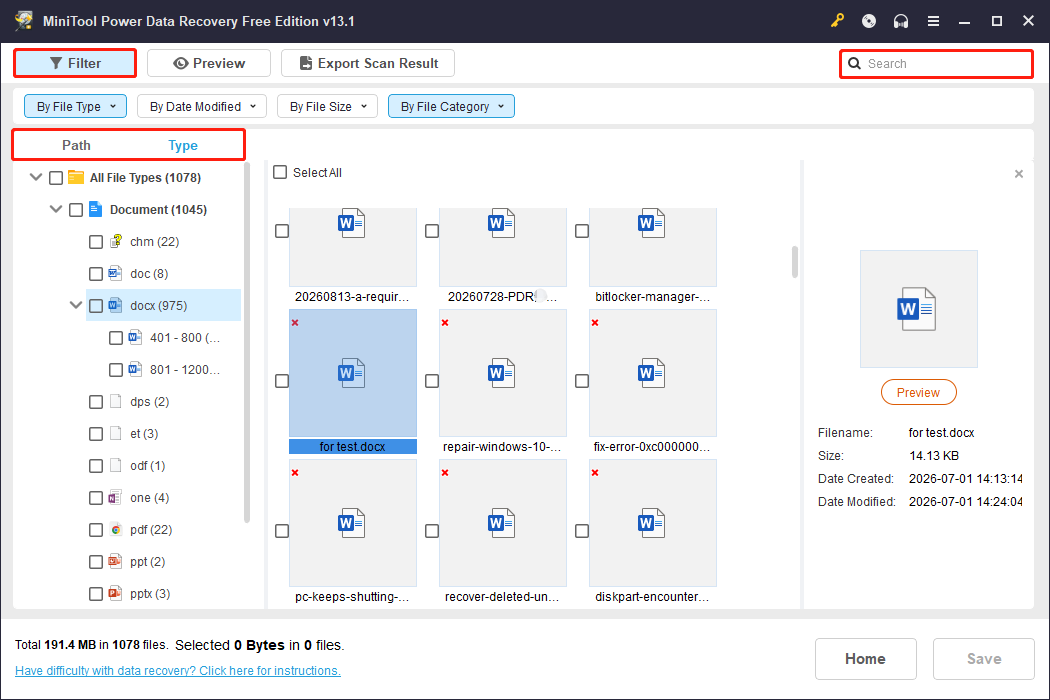The height and width of the screenshot is (700, 1050).
Task: Collapse the docx (975) tree node
Action: click(76, 305)
